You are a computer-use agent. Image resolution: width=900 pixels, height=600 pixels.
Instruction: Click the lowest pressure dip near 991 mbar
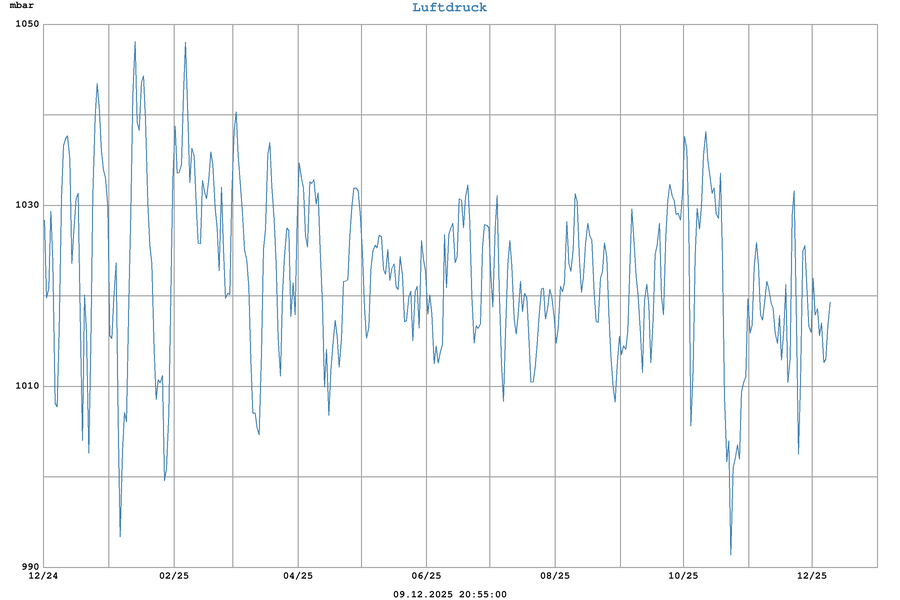point(731,554)
